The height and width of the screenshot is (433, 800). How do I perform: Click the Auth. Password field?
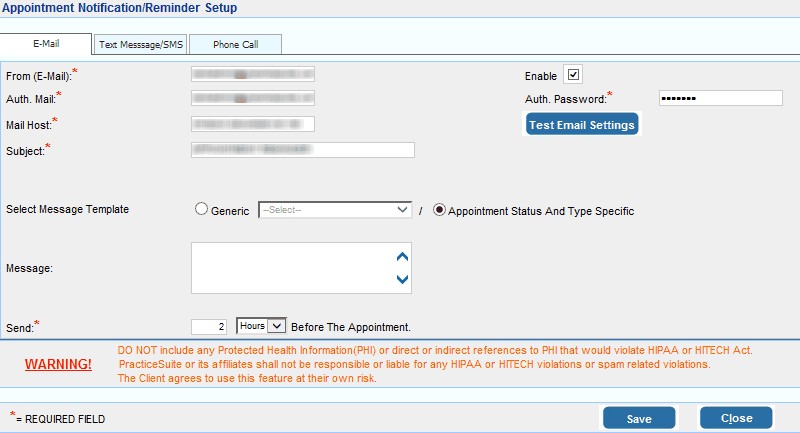pos(720,98)
